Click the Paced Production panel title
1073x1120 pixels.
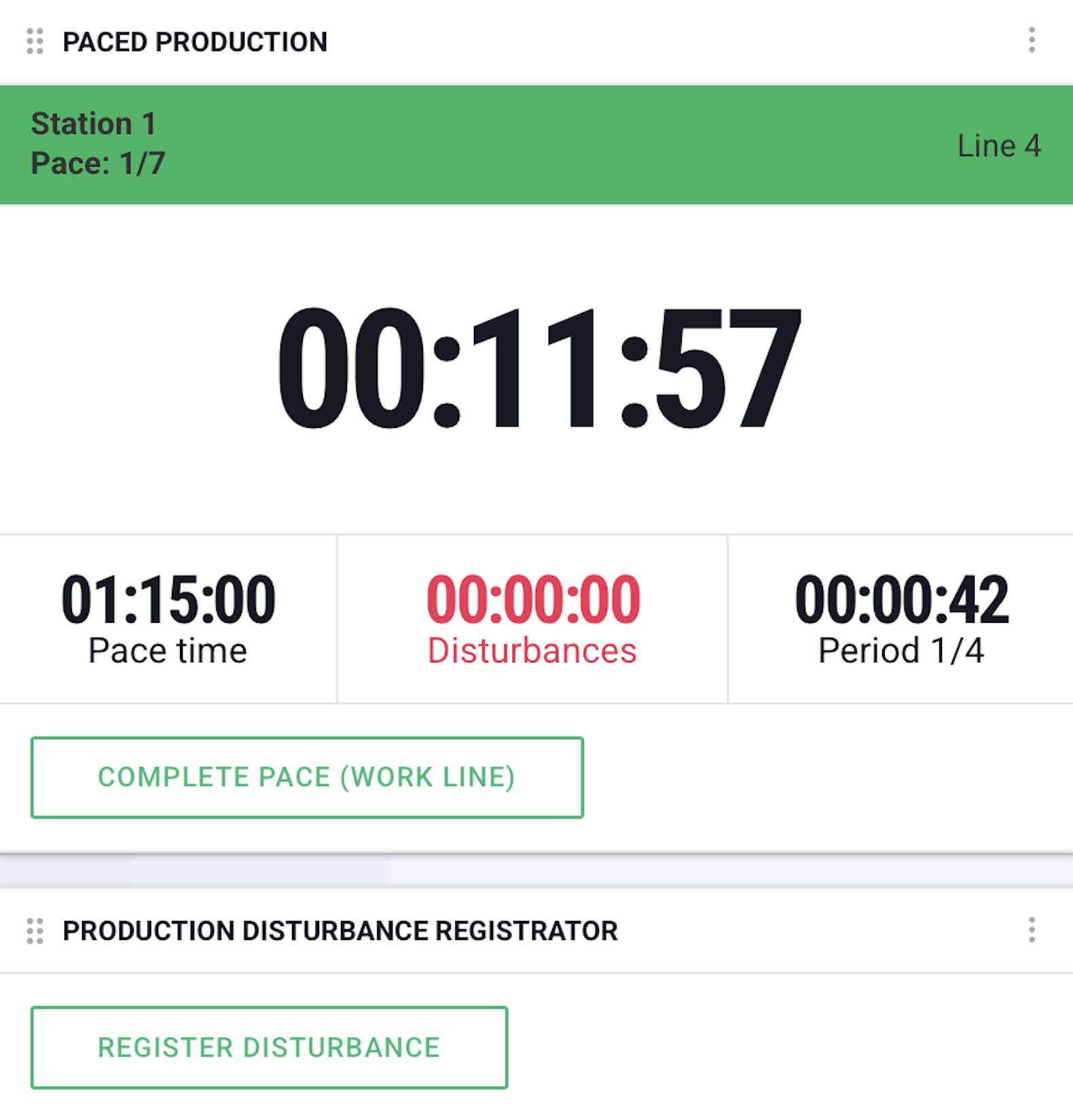tap(195, 42)
